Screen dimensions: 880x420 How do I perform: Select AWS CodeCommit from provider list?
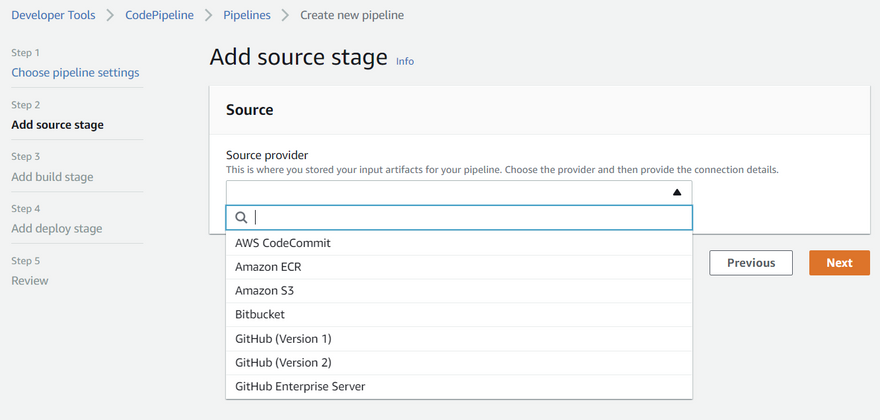tap(283, 243)
